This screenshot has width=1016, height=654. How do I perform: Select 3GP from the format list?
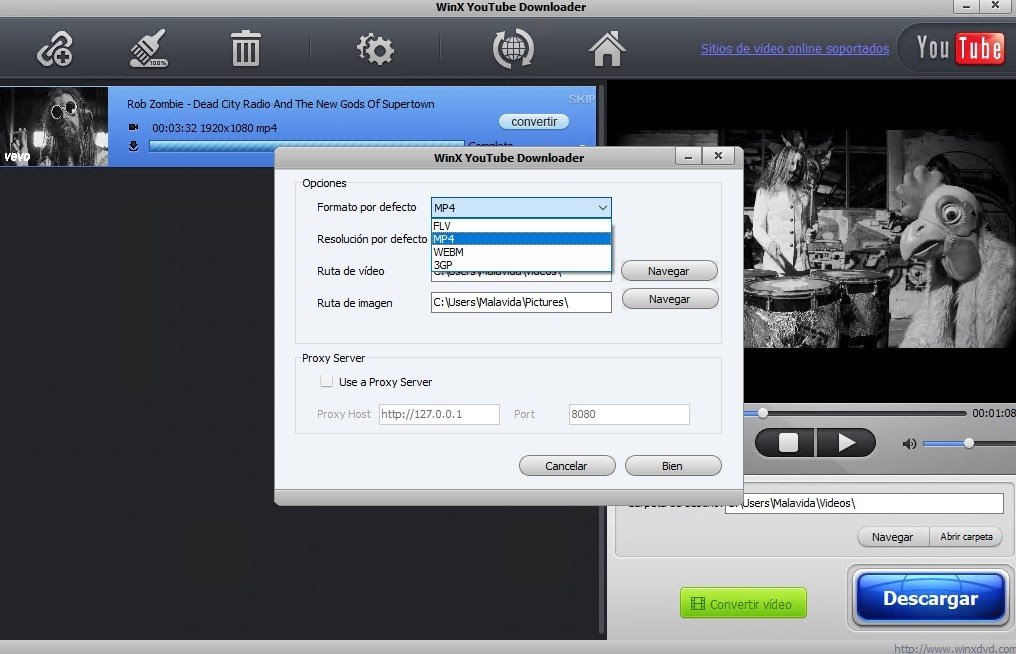tap(521, 264)
